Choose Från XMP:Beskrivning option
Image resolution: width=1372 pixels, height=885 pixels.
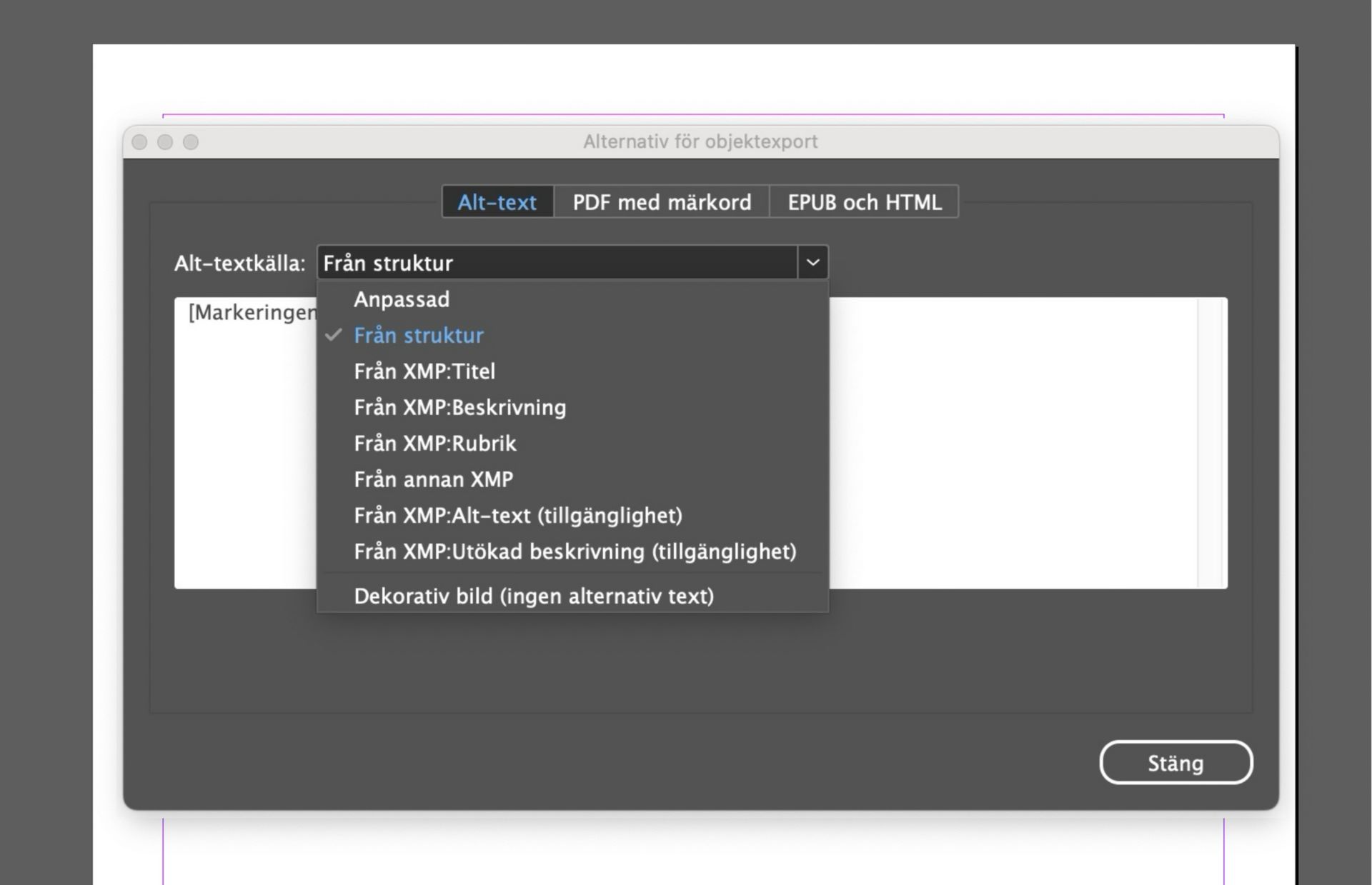[459, 407]
